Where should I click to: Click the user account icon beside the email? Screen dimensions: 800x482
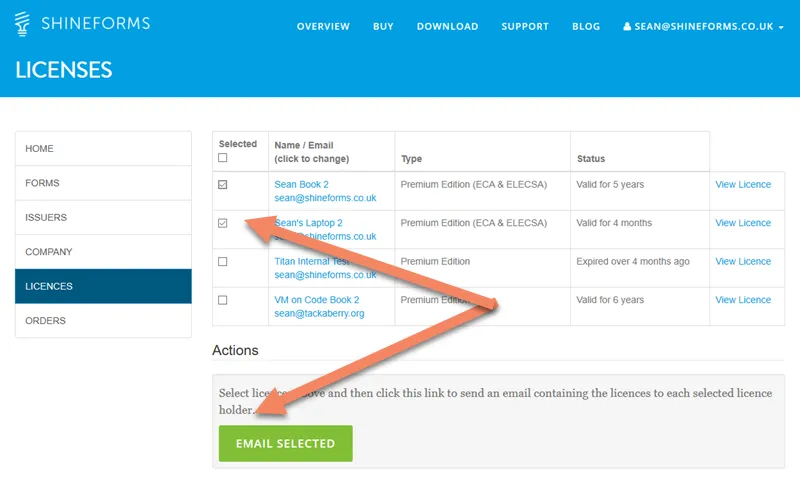tap(627, 26)
